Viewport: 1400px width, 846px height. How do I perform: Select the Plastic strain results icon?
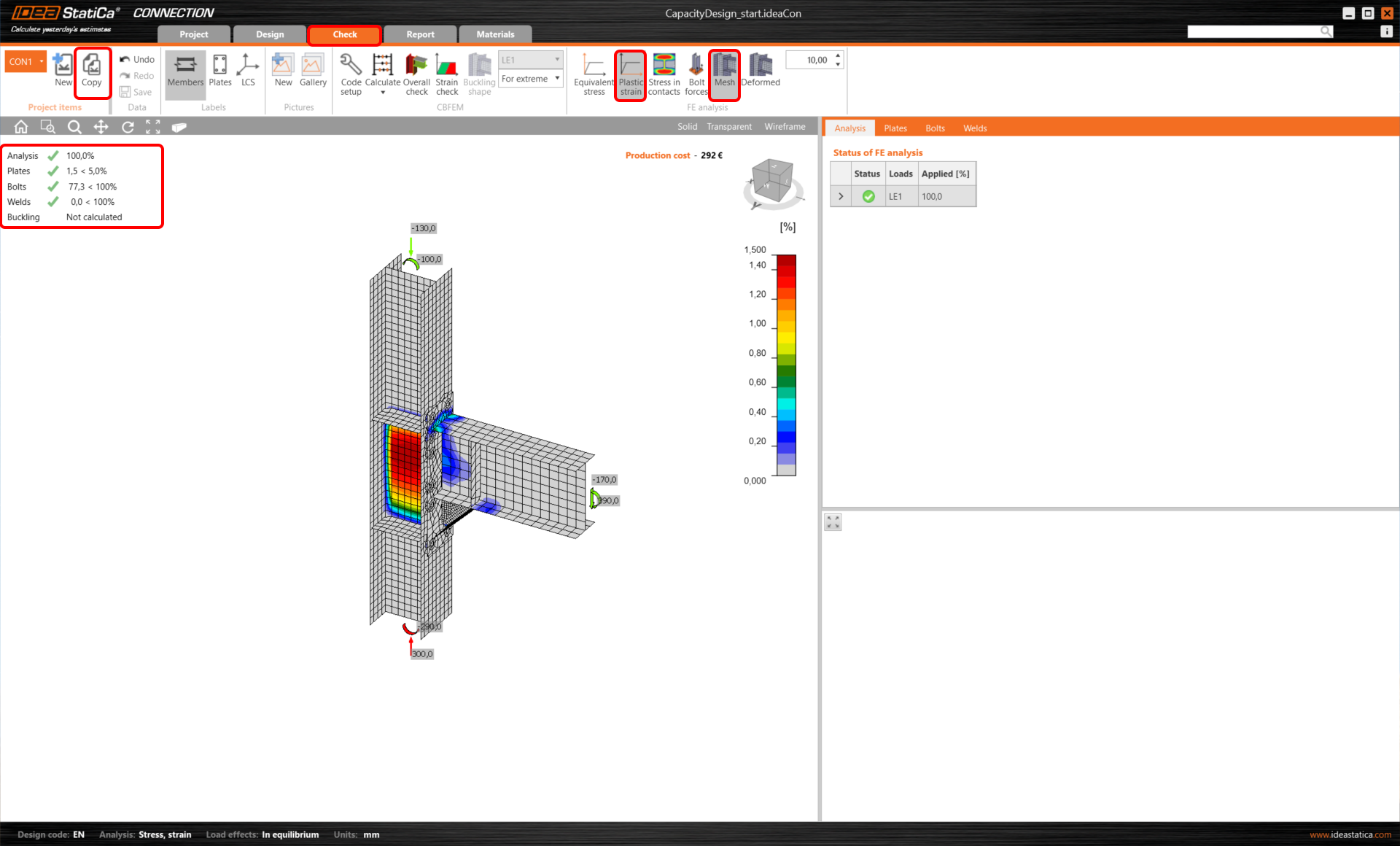(630, 73)
